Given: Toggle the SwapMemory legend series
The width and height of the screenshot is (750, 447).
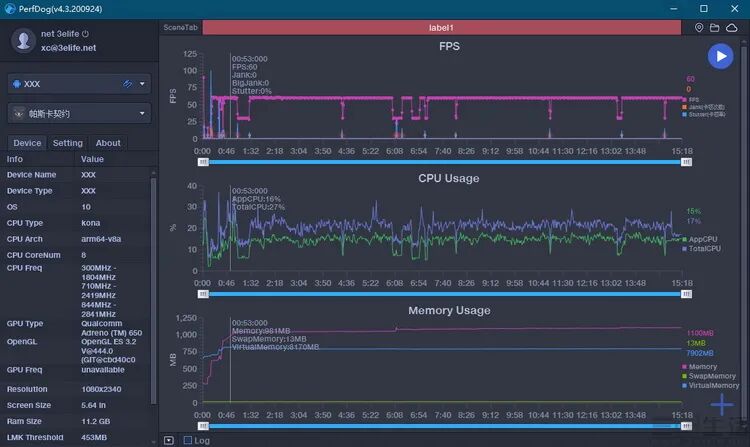Looking at the screenshot, I should tap(709, 376).
